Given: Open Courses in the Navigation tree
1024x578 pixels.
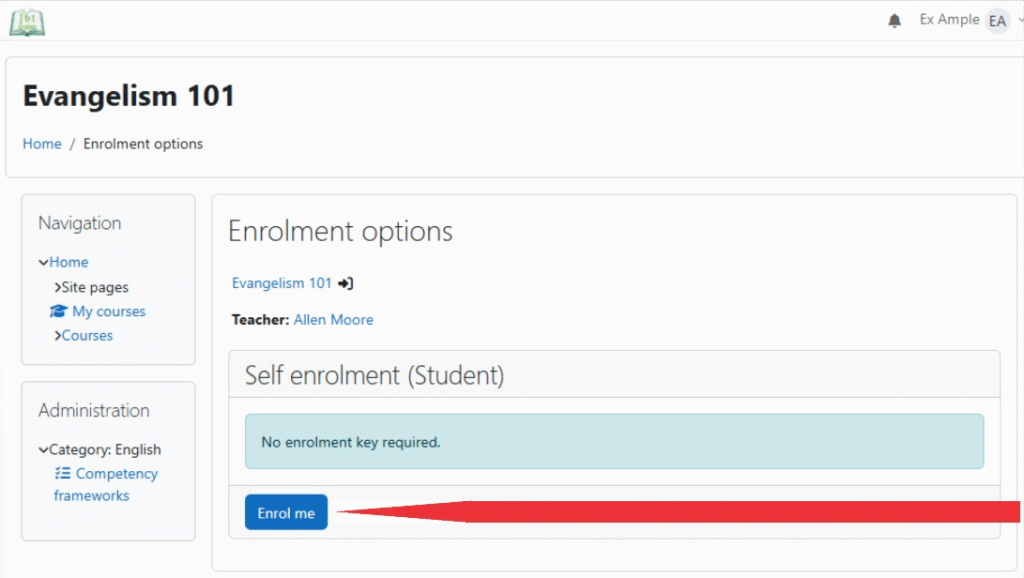Looking at the screenshot, I should [88, 336].
